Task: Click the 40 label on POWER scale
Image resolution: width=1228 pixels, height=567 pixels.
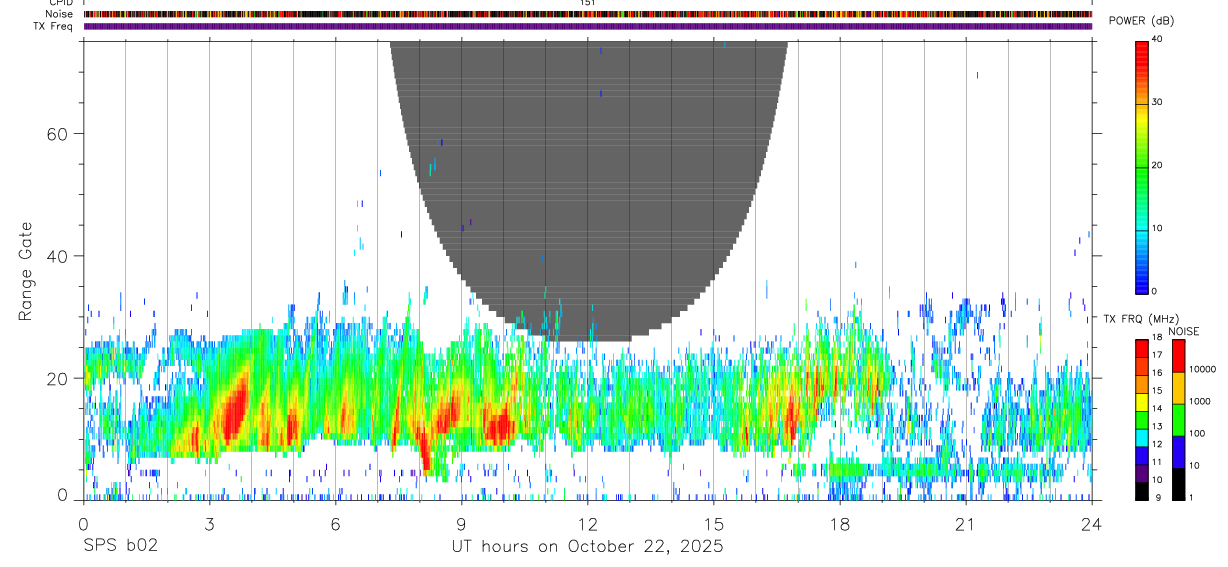Action: coord(1159,39)
